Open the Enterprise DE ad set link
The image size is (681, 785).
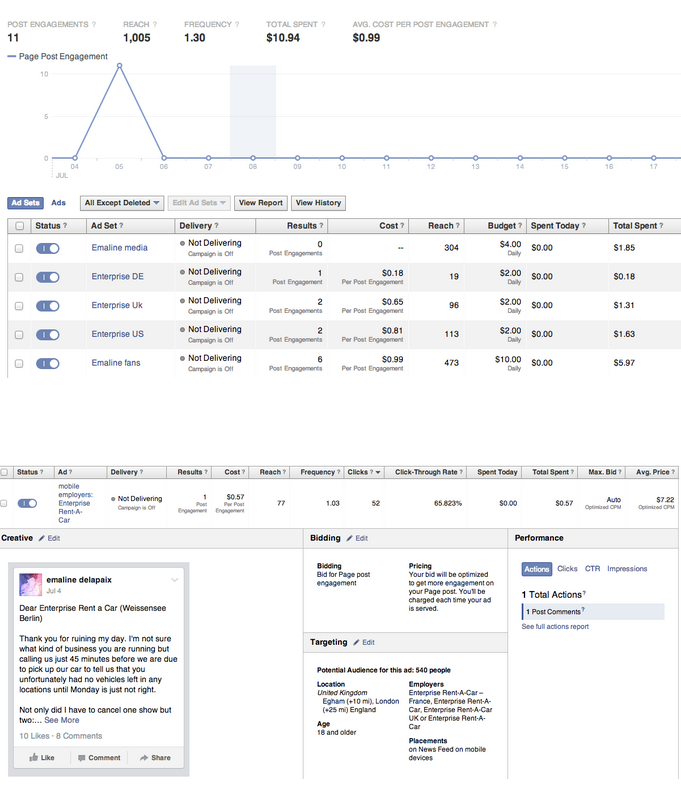tap(118, 276)
